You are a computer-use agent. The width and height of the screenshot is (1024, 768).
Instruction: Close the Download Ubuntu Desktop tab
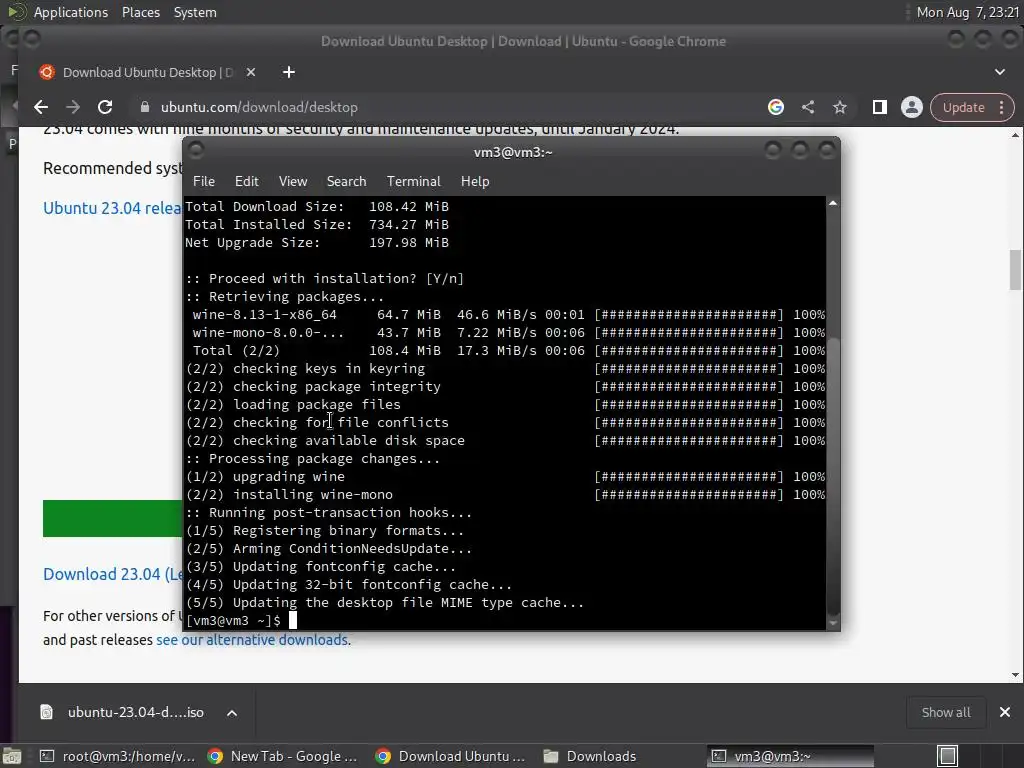pos(251,72)
